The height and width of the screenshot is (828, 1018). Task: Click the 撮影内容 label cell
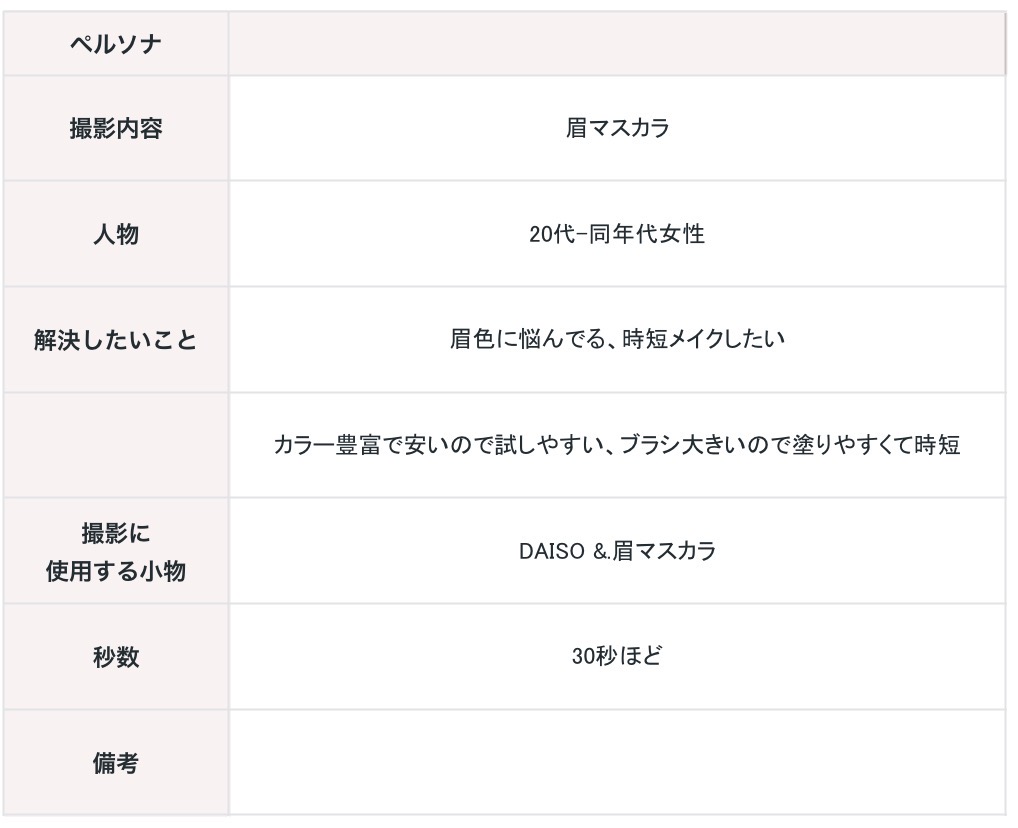(x=115, y=129)
